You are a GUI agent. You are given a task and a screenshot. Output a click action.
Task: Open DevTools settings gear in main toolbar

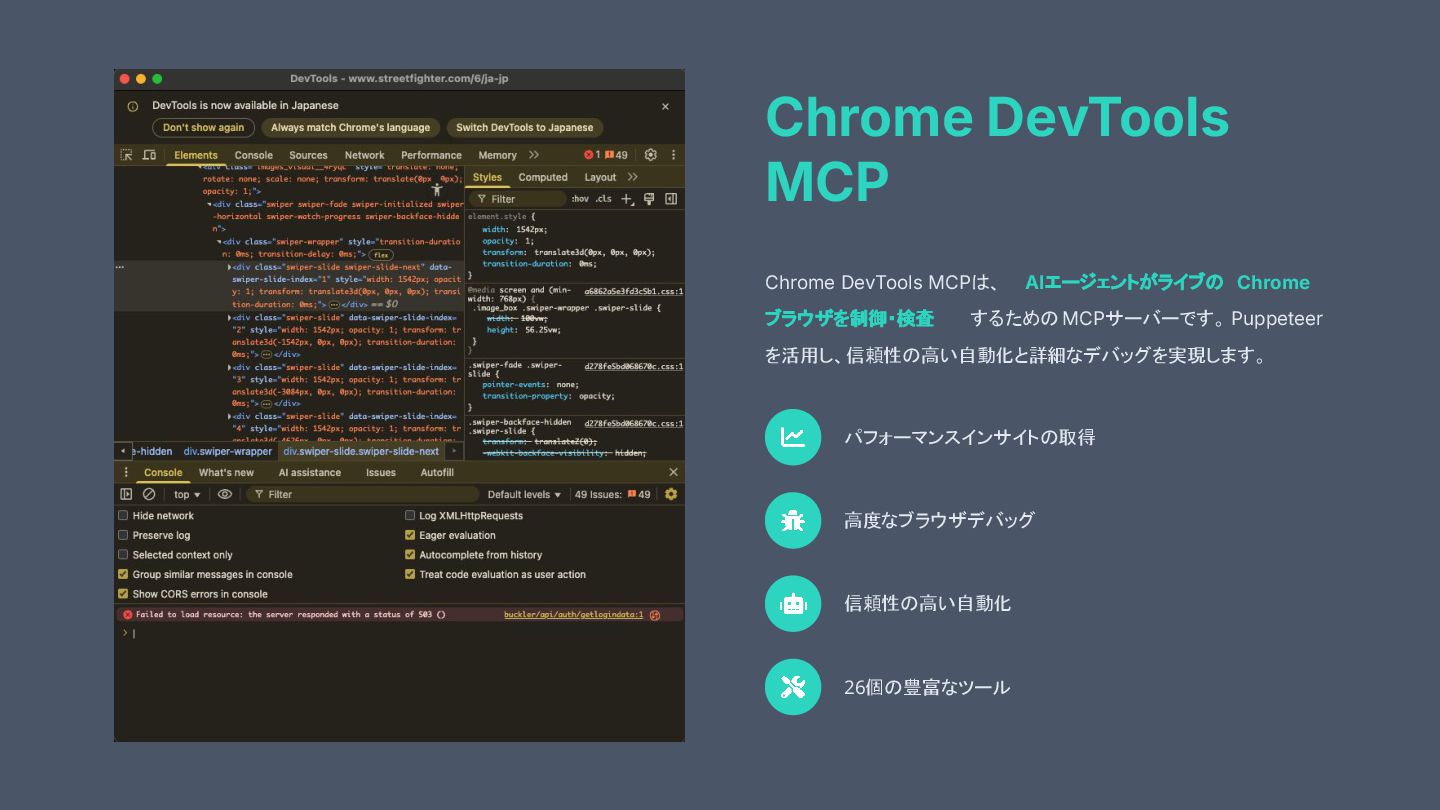pyautogui.click(x=651, y=155)
